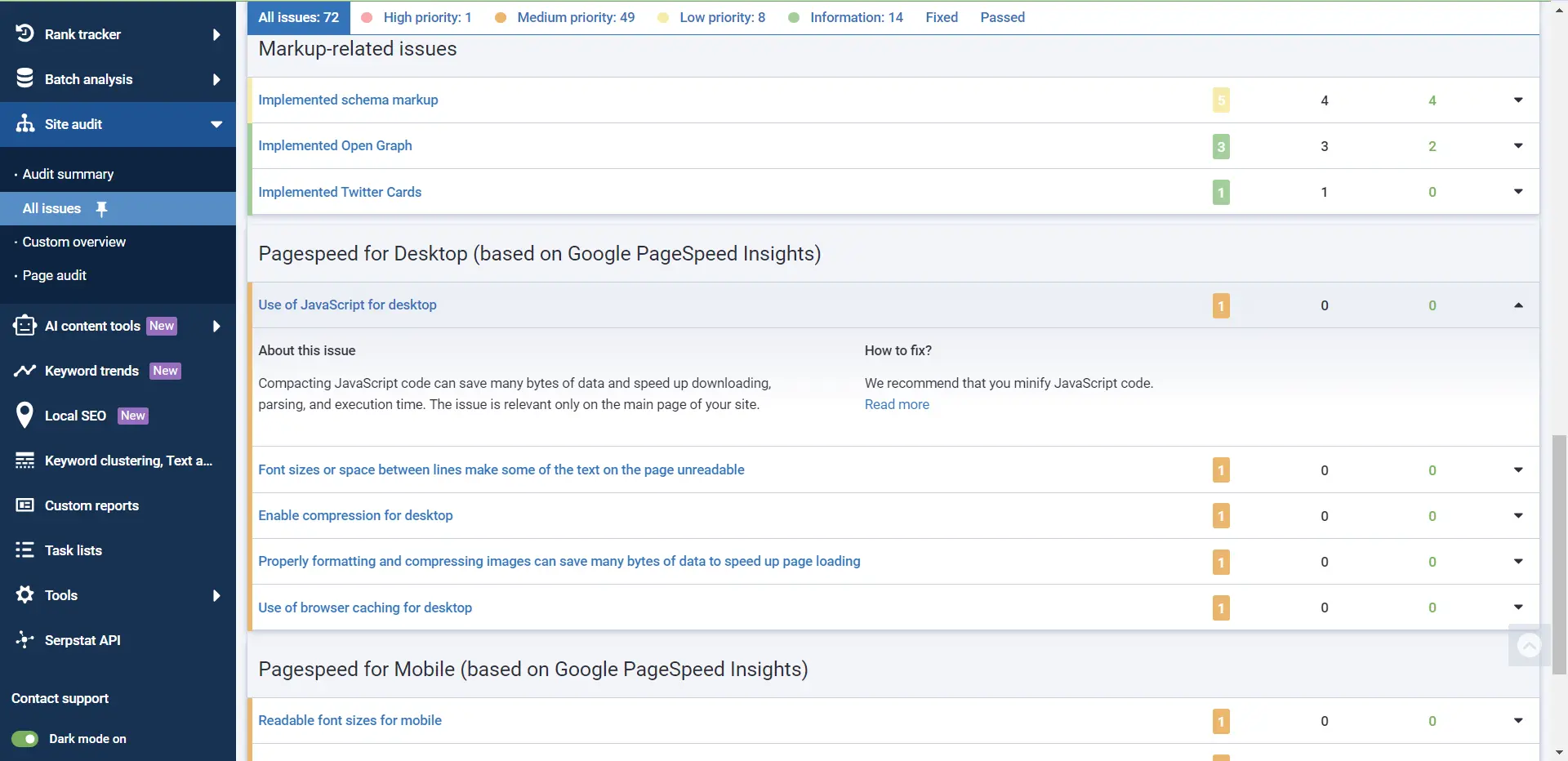Screen dimensions: 1568x761
Task: Click the Keyword clustering icon
Action: click(x=24, y=461)
